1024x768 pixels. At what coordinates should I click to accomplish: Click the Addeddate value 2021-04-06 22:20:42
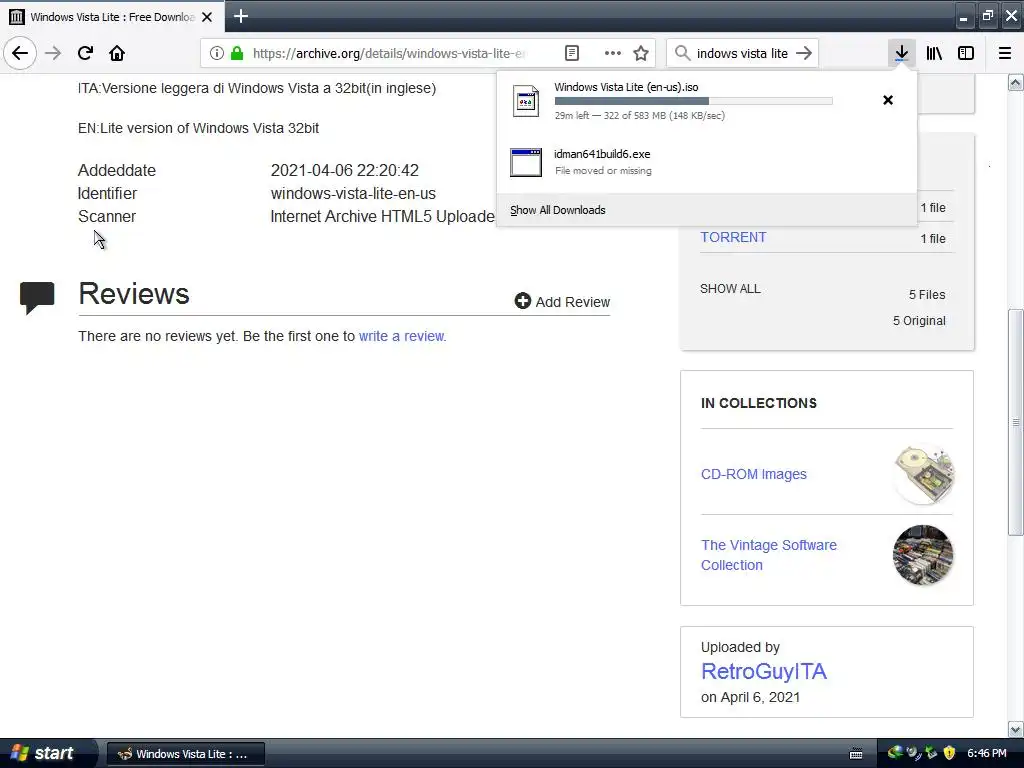click(345, 170)
